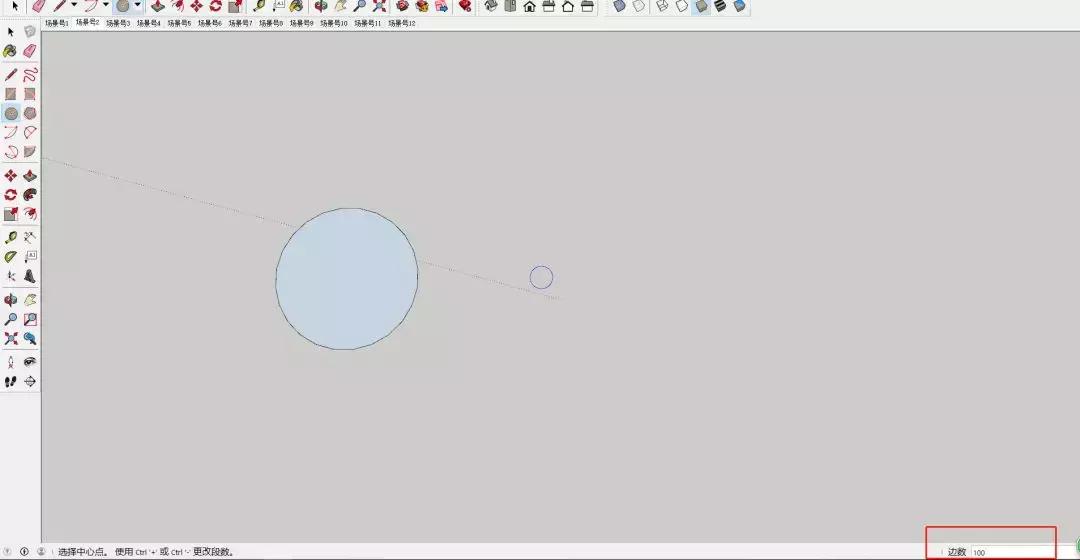Click the drawn circle face in viewport
This screenshot has height=560, width=1080.
pyautogui.click(x=346, y=279)
